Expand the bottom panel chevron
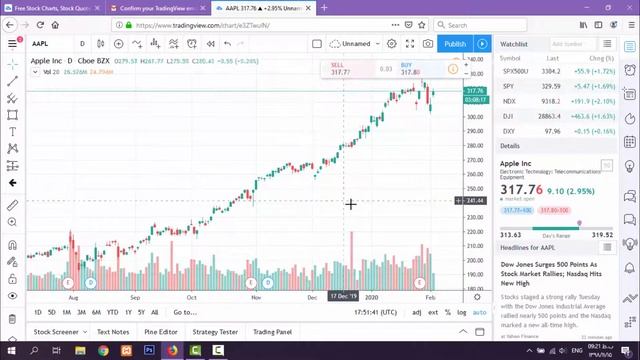This screenshot has width=640, height=360. pos(463,331)
